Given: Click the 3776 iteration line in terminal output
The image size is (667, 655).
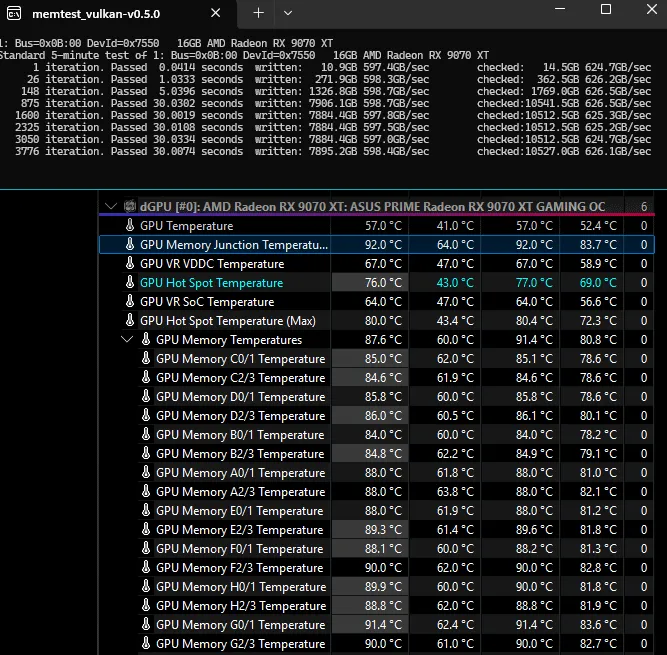Looking at the screenshot, I should pos(333,151).
